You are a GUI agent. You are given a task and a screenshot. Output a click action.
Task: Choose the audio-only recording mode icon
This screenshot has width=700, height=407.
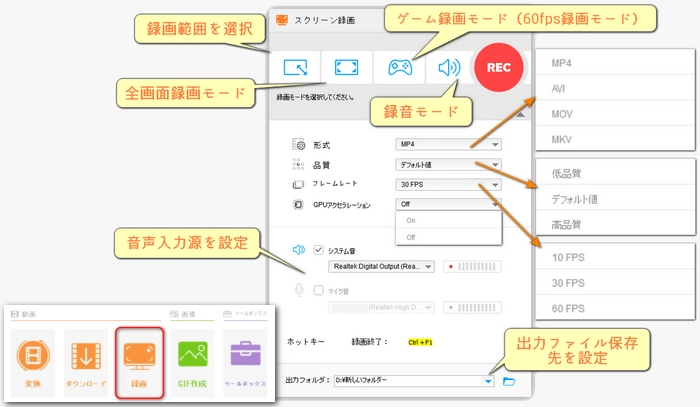coord(448,67)
